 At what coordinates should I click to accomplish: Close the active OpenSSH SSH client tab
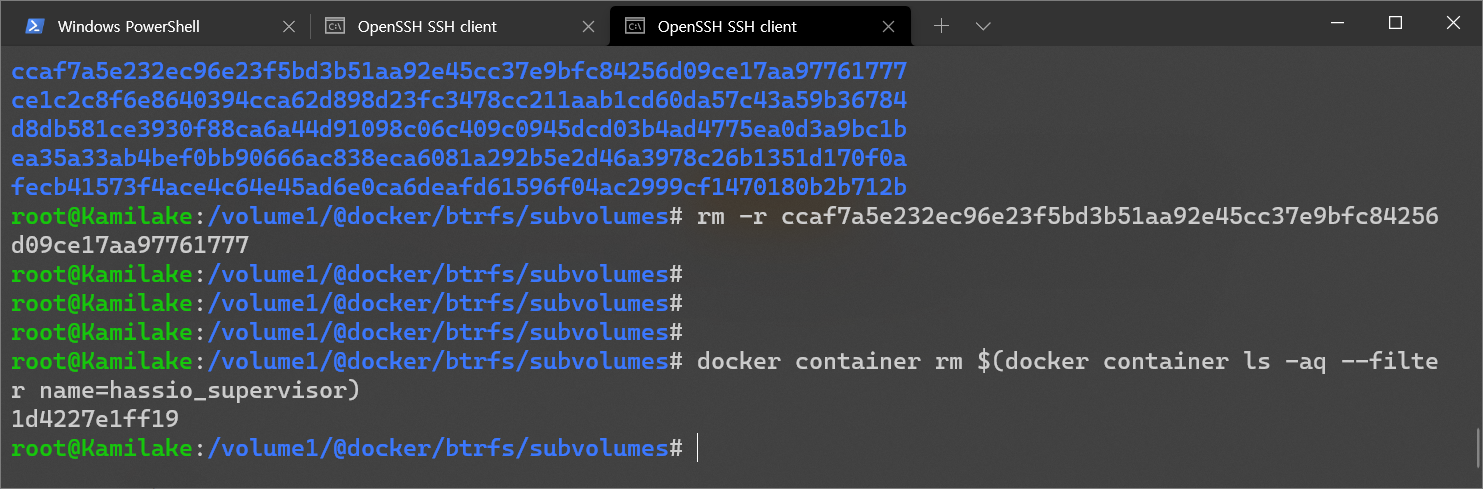[889, 26]
